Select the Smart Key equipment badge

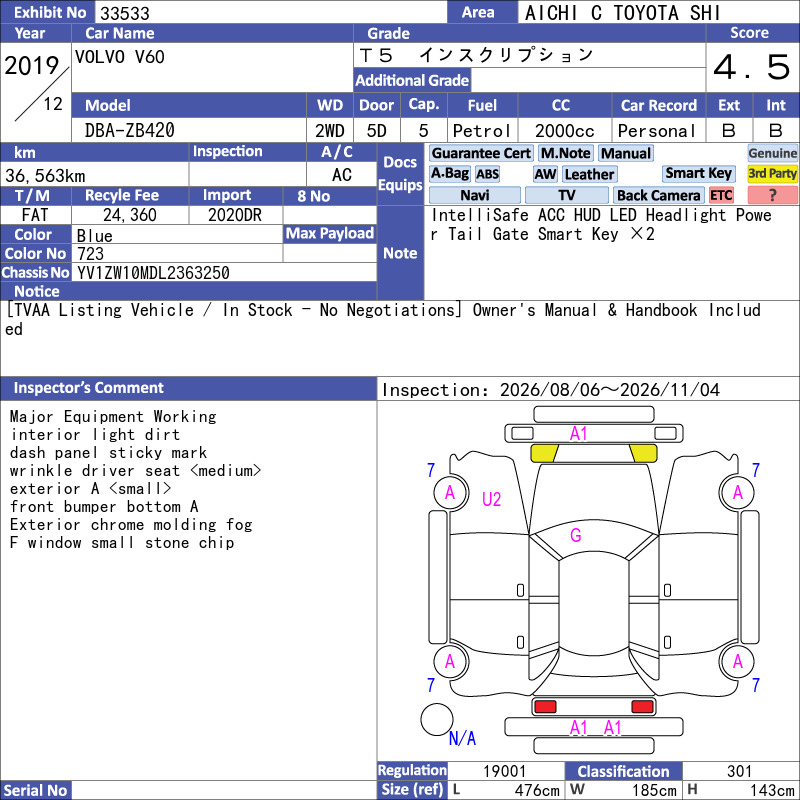699,174
